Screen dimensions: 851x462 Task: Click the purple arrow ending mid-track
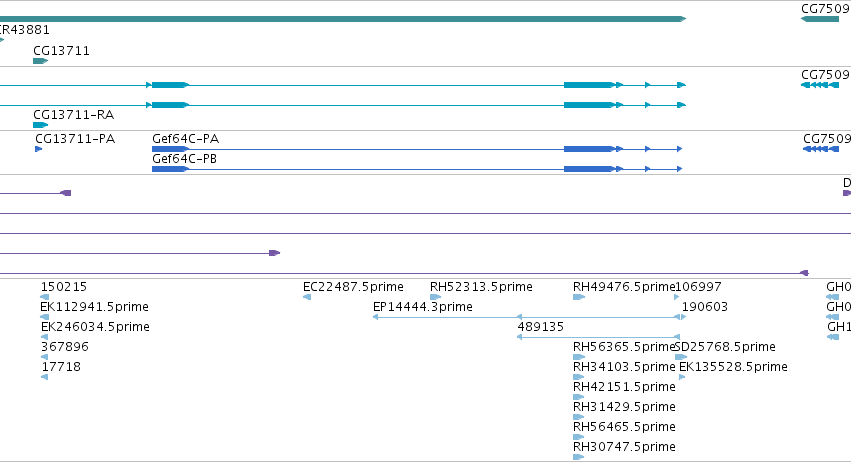140,253
